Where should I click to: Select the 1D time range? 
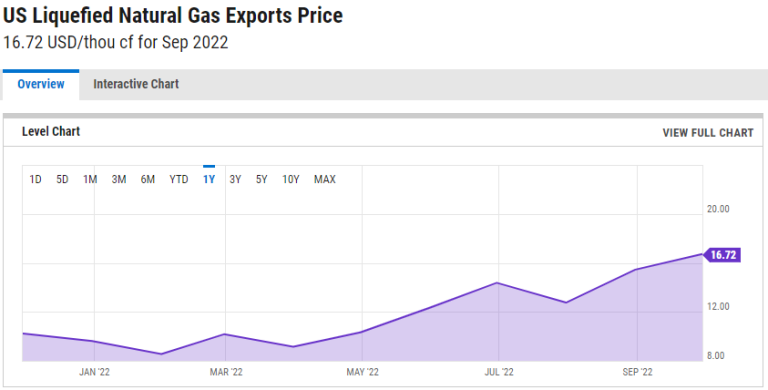pyautogui.click(x=35, y=179)
